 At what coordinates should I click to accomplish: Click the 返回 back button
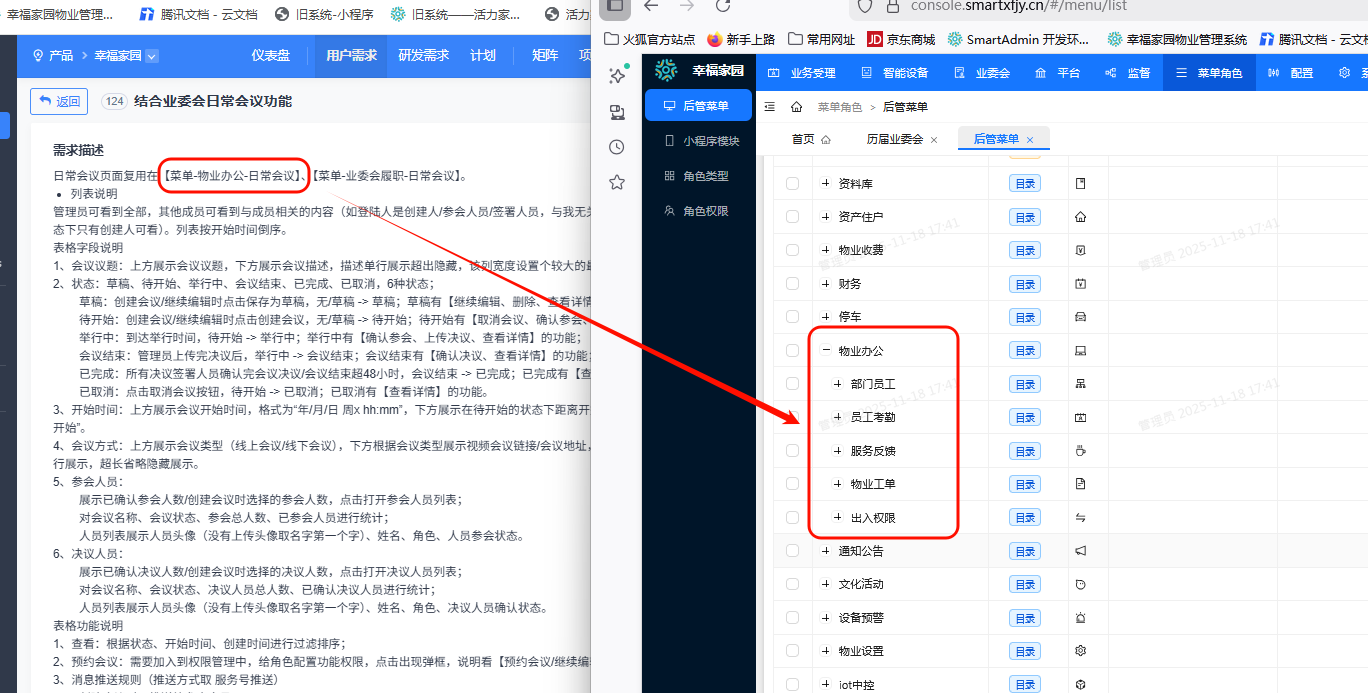tap(58, 101)
